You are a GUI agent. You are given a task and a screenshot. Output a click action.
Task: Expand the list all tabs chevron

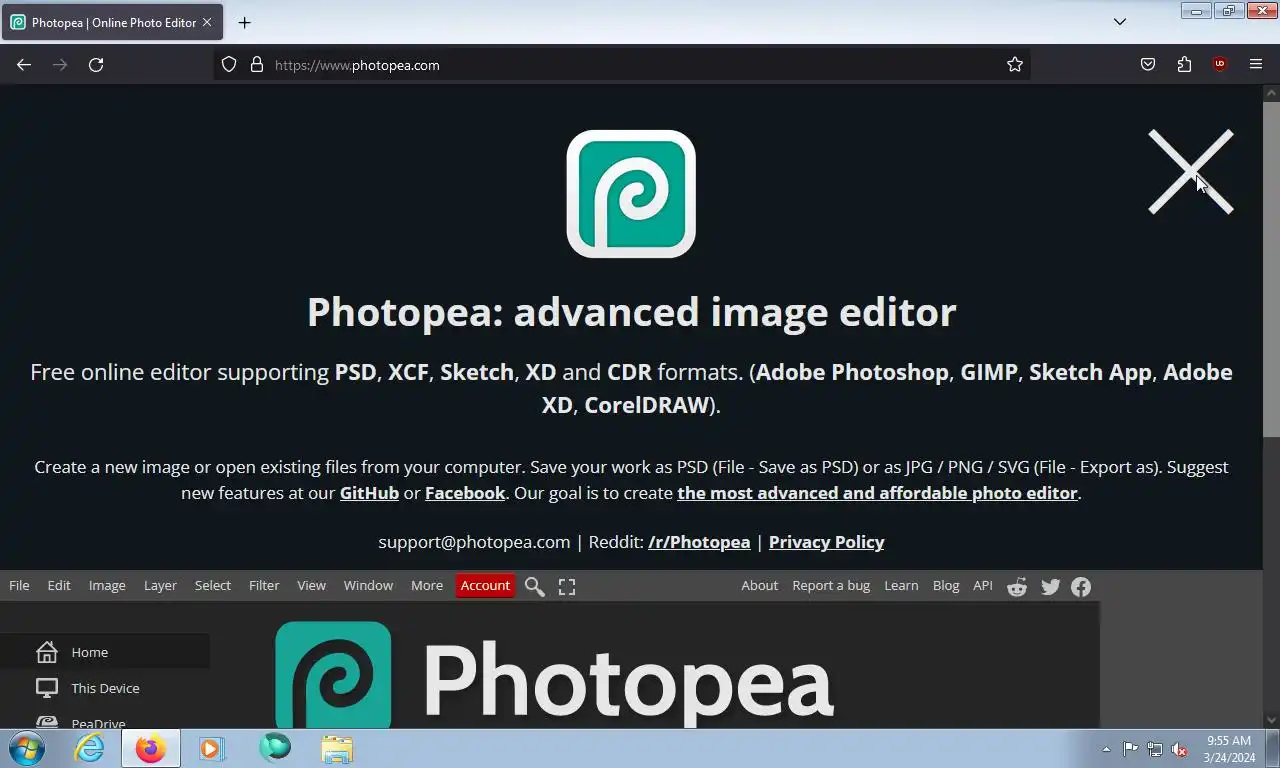1120,22
